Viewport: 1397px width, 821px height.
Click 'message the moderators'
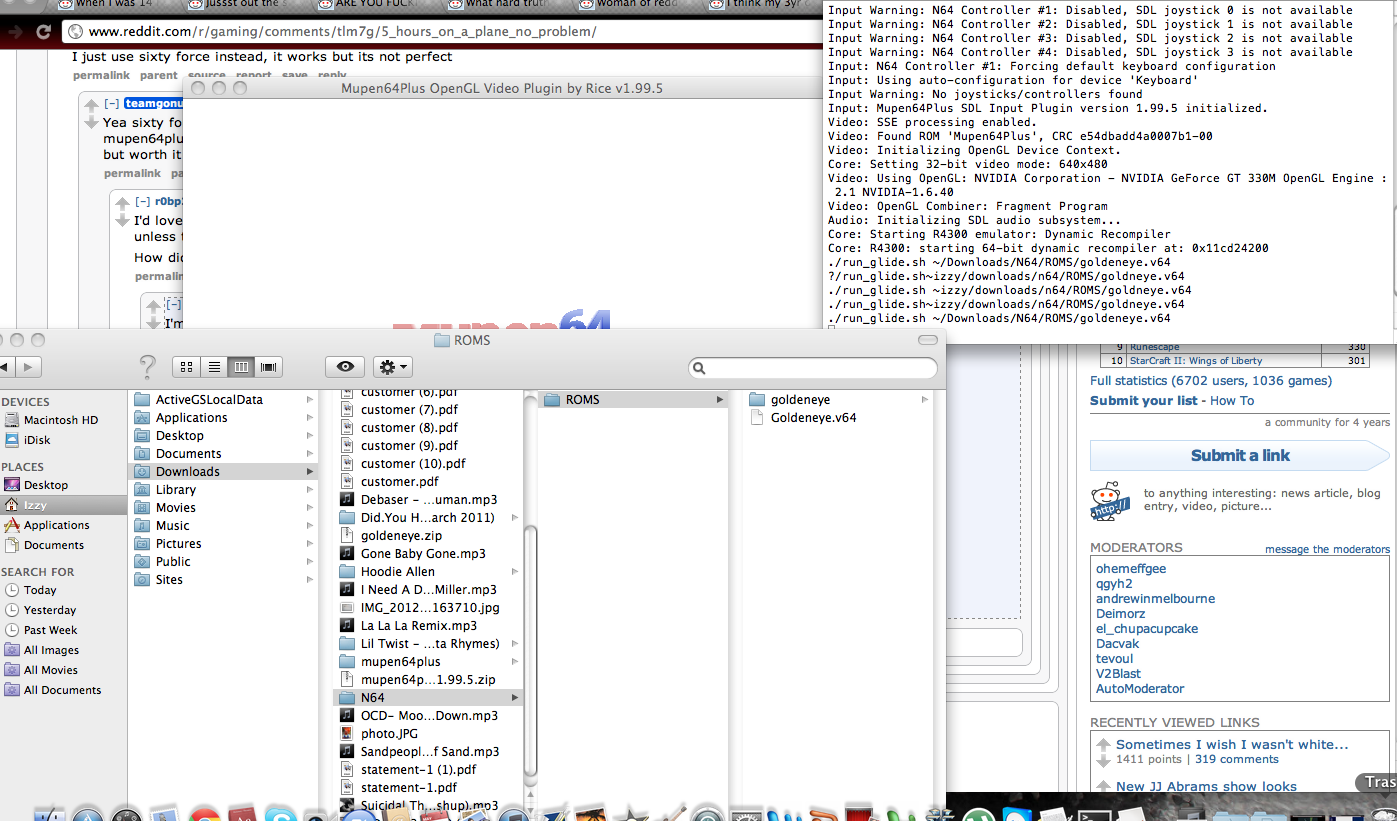1327,549
